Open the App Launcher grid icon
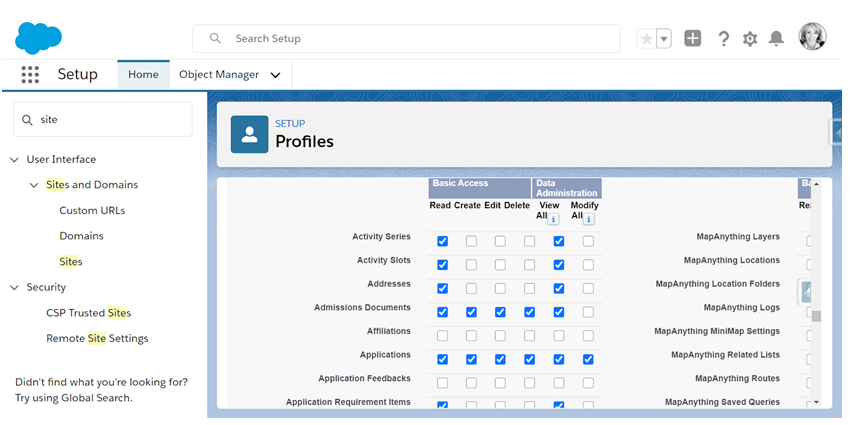Image resolution: width=854 pixels, height=425 pixels. pos(30,75)
